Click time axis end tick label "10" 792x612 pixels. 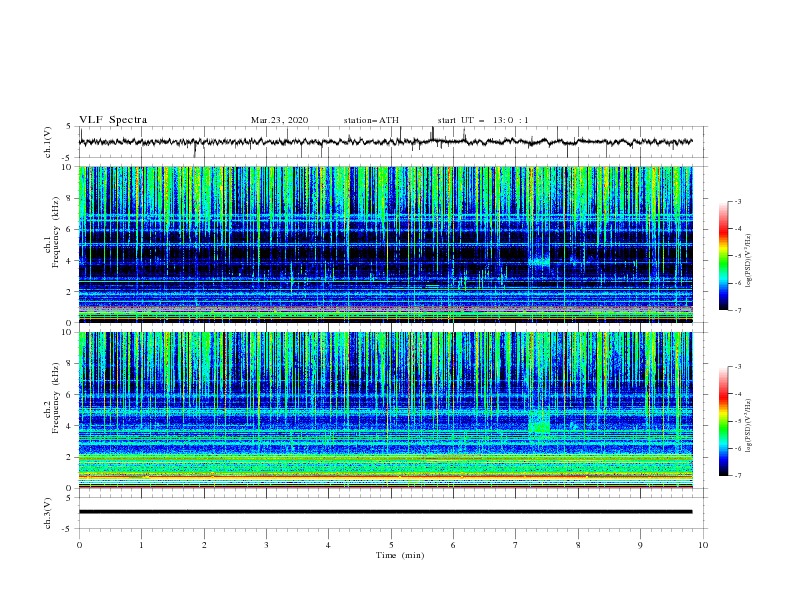[703, 545]
